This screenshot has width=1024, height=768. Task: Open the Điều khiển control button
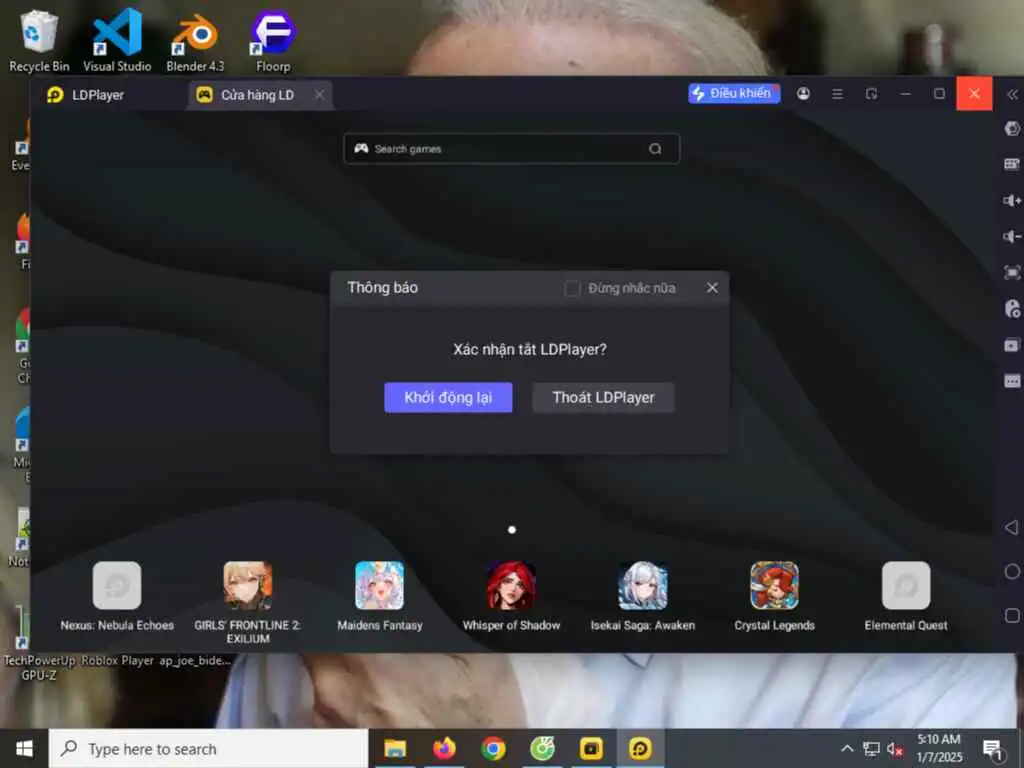[x=734, y=93]
